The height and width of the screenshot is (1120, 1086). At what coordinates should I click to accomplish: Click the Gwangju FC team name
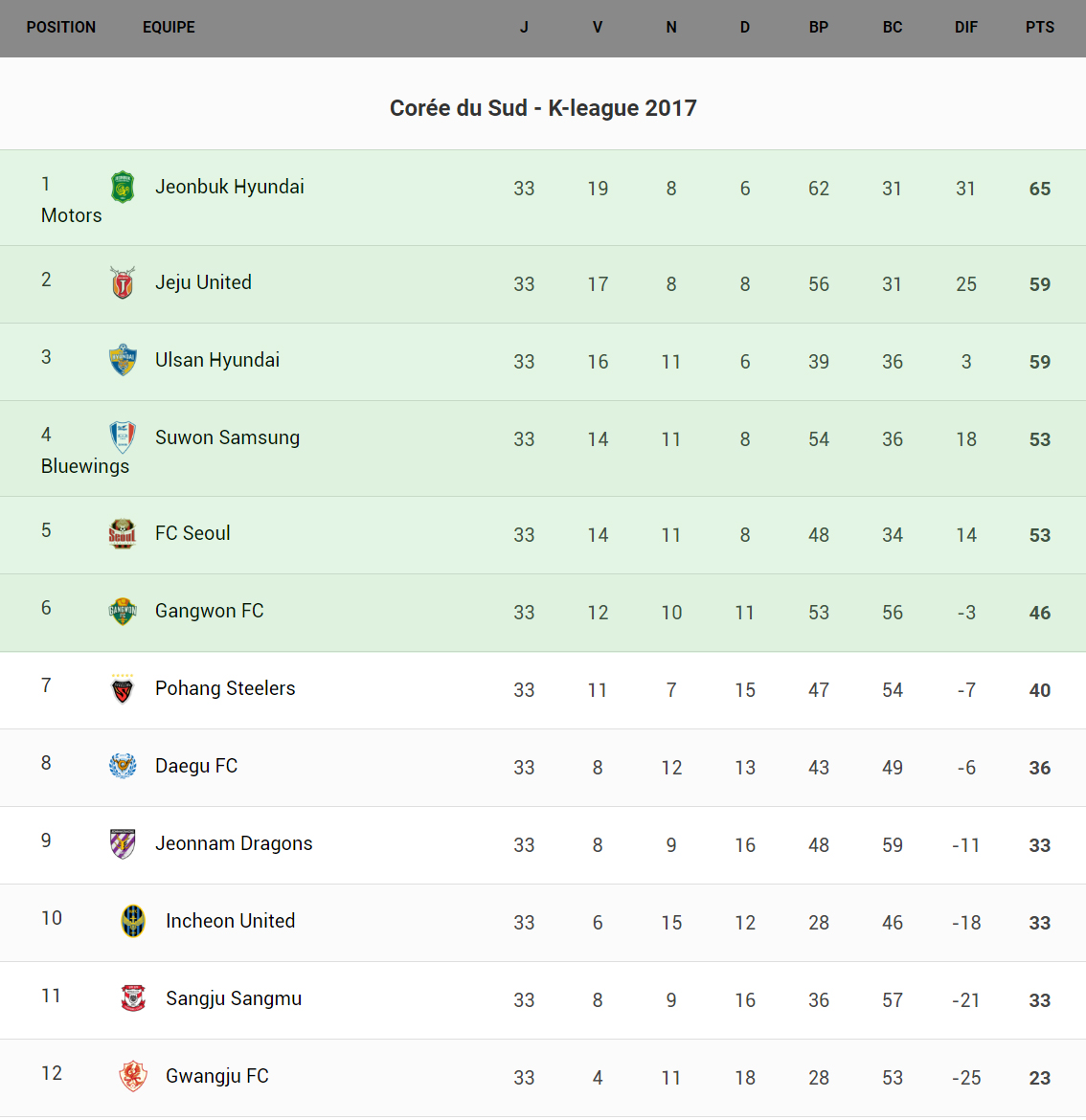[217, 1076]
